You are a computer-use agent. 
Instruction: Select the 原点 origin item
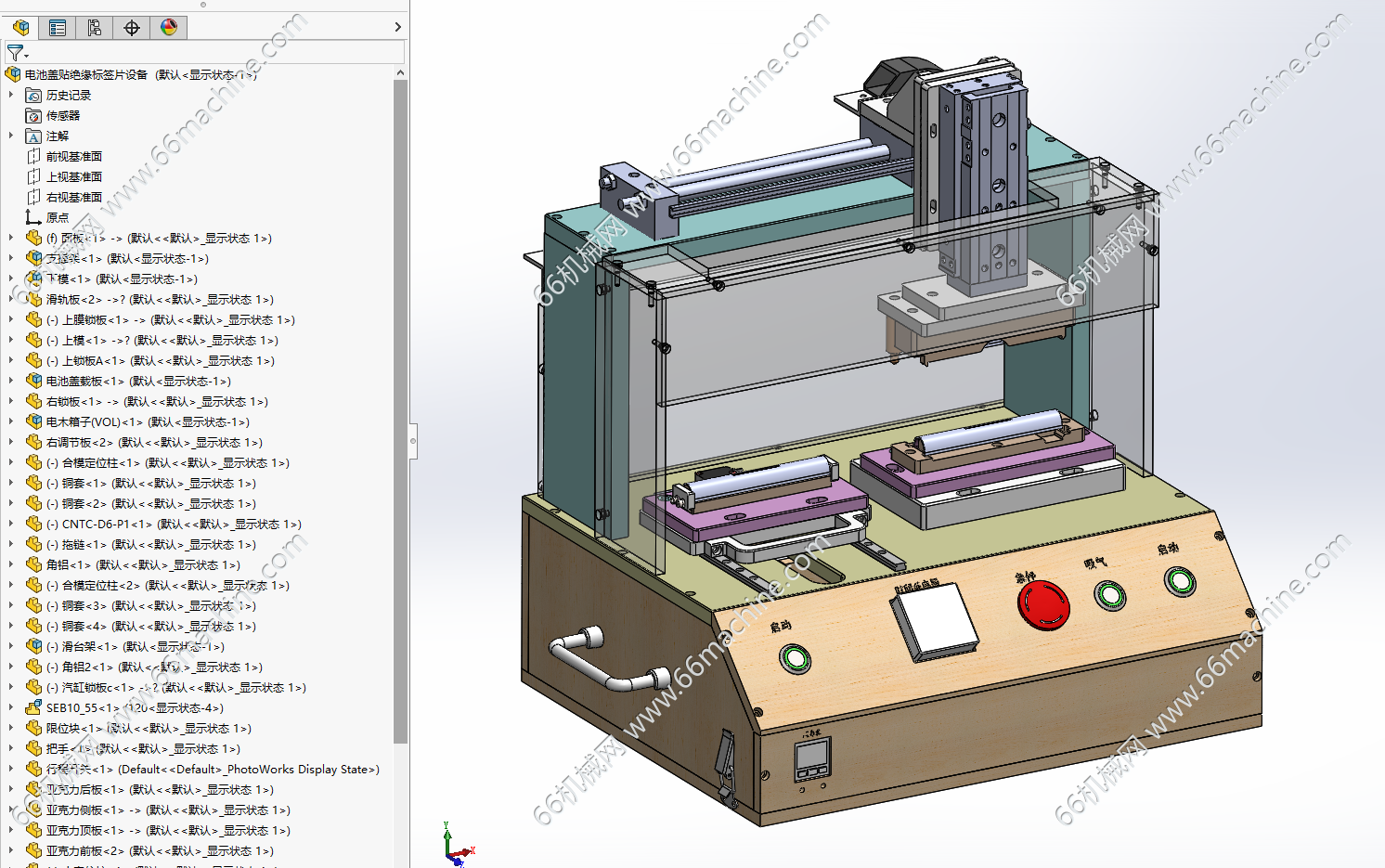tap(58, 217)
